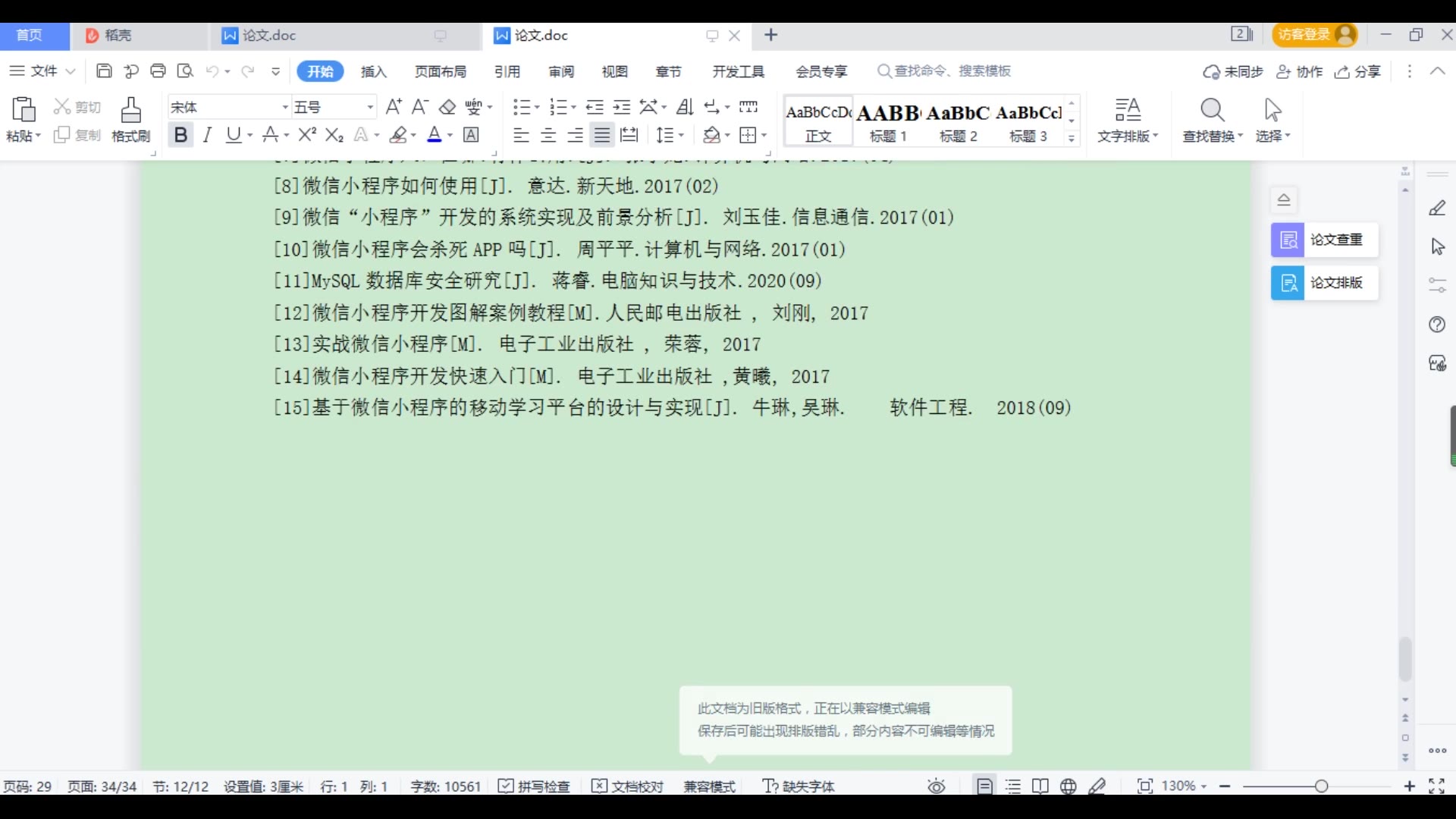Open Text Layout tool
The width and height of the screenshot is (1456, 819).
1128,120
